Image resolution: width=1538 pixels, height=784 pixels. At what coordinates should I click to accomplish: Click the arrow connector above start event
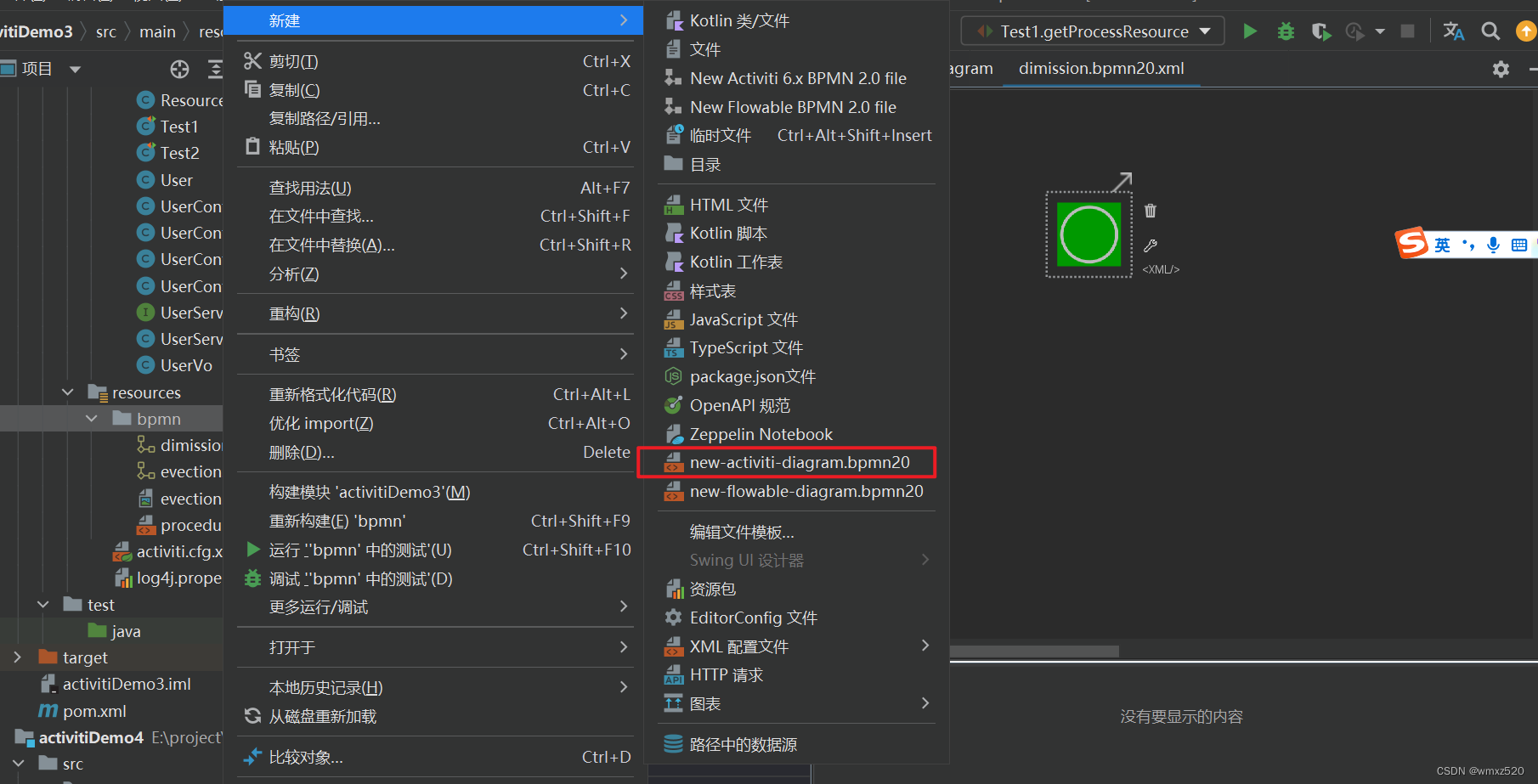tap(1122, 181)
